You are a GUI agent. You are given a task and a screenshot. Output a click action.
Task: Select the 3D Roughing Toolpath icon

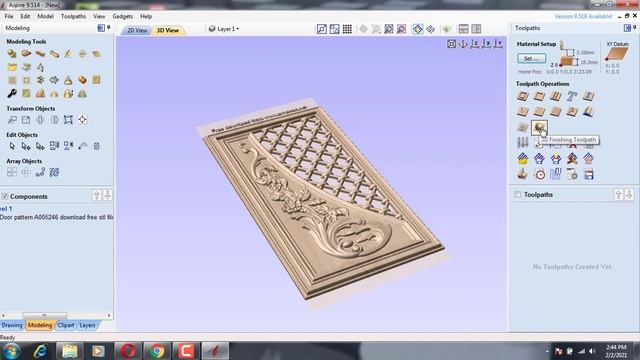click(x=522, y=127)
